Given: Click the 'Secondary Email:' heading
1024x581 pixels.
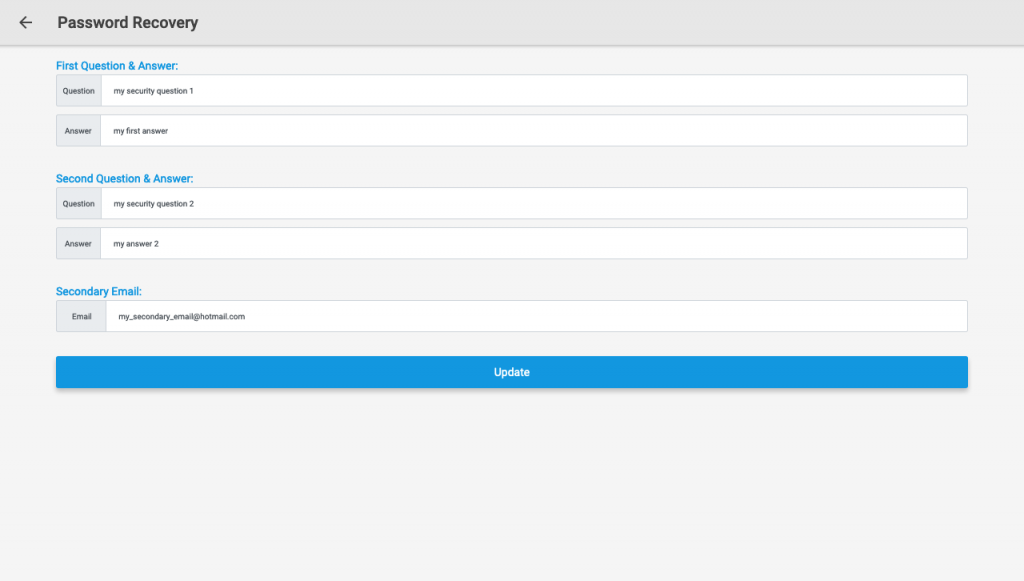Looking at the screenshot, I should click(99, 292).
